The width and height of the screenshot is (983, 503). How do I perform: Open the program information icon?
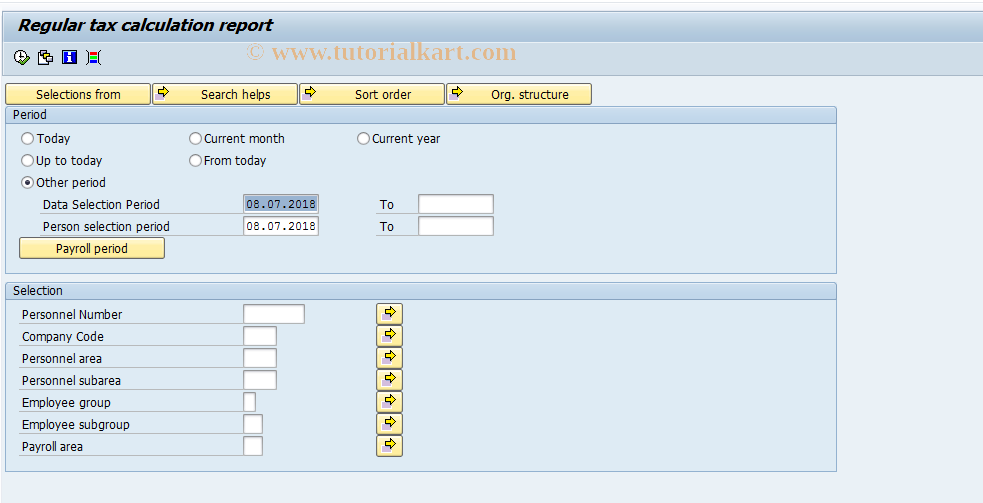69,58
